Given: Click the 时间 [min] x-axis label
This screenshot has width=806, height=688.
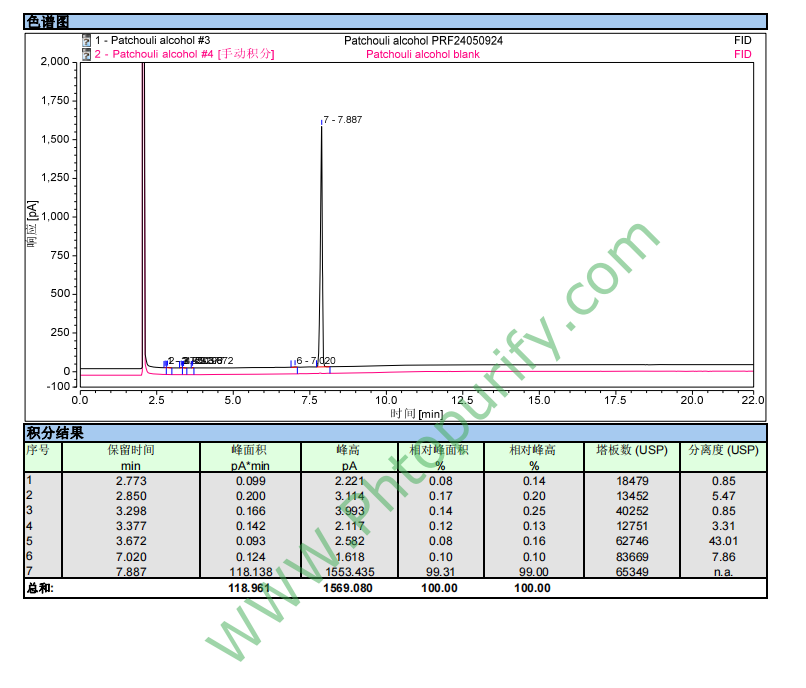Looking at the screenshot, I should (x=416, y=413).
